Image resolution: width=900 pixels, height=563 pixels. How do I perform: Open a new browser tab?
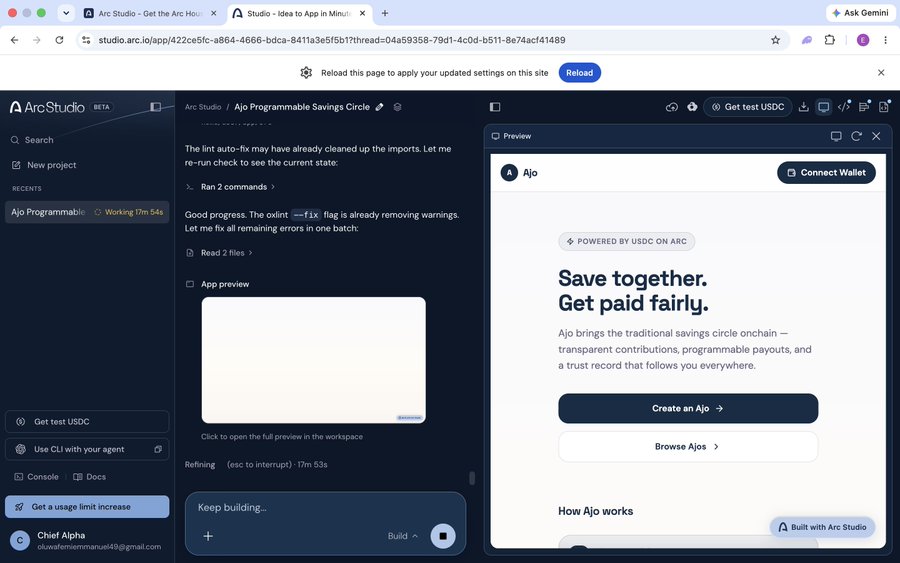[385, 13]
